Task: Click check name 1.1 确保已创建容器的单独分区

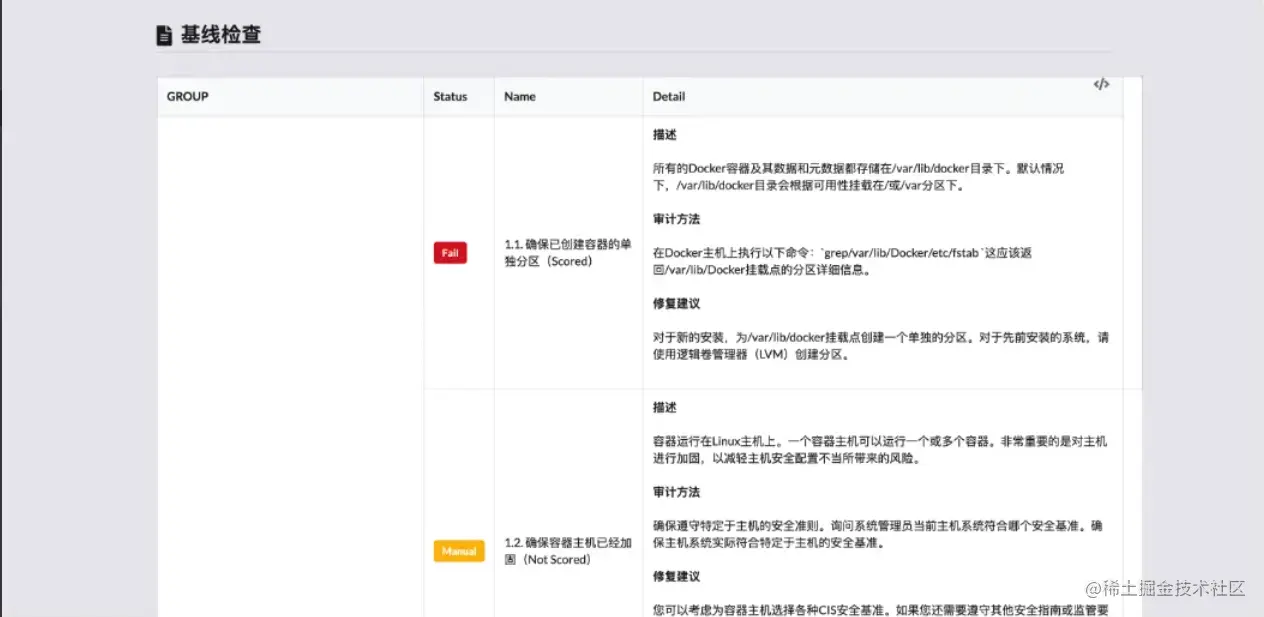Action: tap(568, 253)
